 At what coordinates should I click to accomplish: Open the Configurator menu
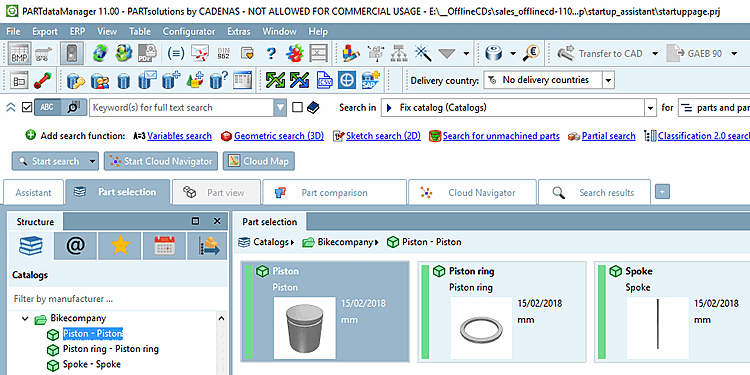pos(189,32)
